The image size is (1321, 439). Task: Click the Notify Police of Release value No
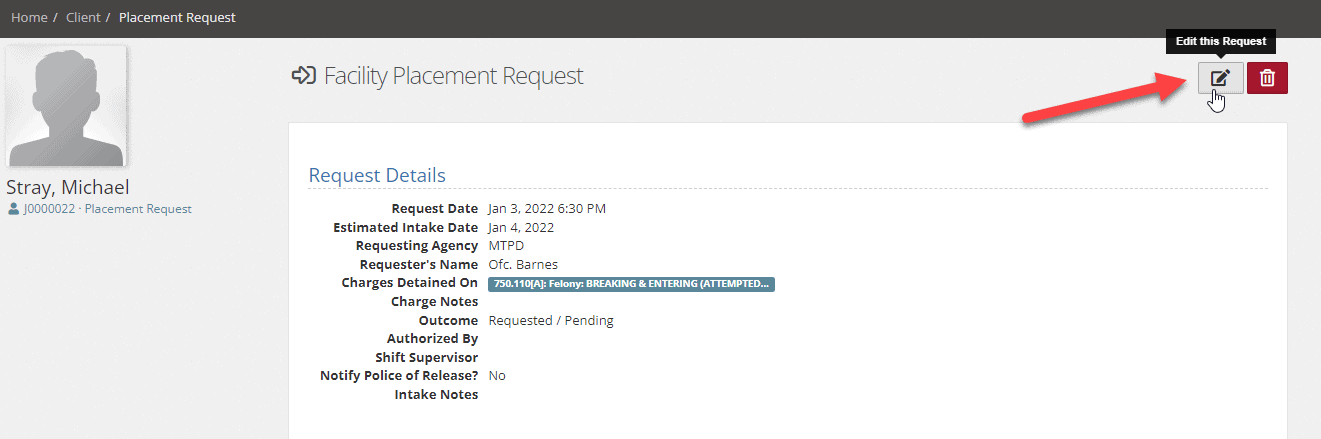coord(497,376)
